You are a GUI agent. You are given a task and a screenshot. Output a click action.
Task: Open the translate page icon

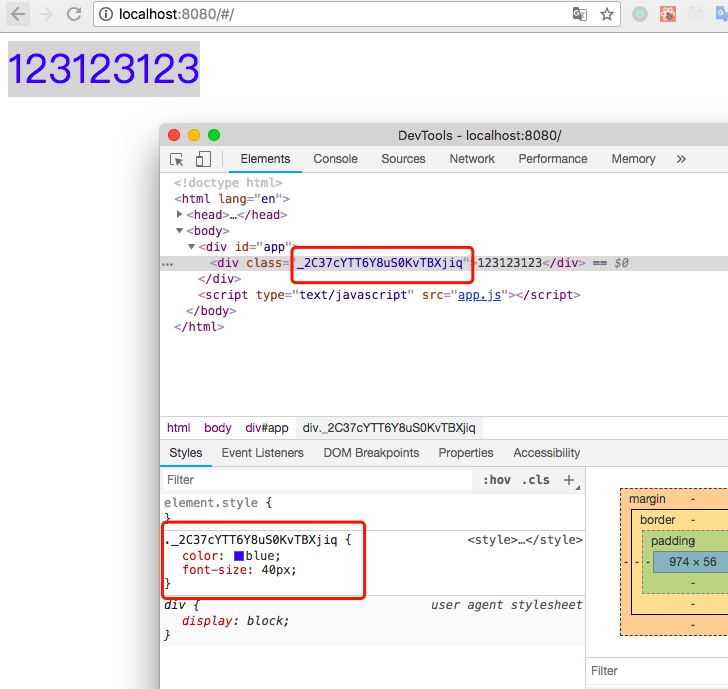(x=579, y=14)
